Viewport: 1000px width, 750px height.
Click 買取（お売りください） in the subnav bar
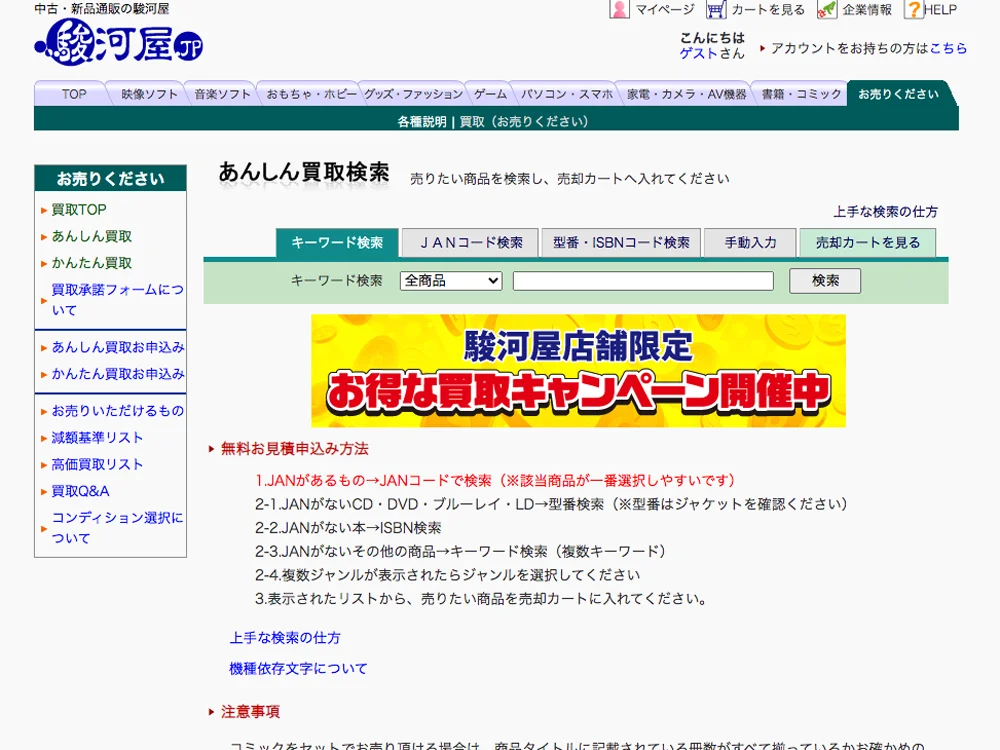pyautogui.click(x=524, y=121)
